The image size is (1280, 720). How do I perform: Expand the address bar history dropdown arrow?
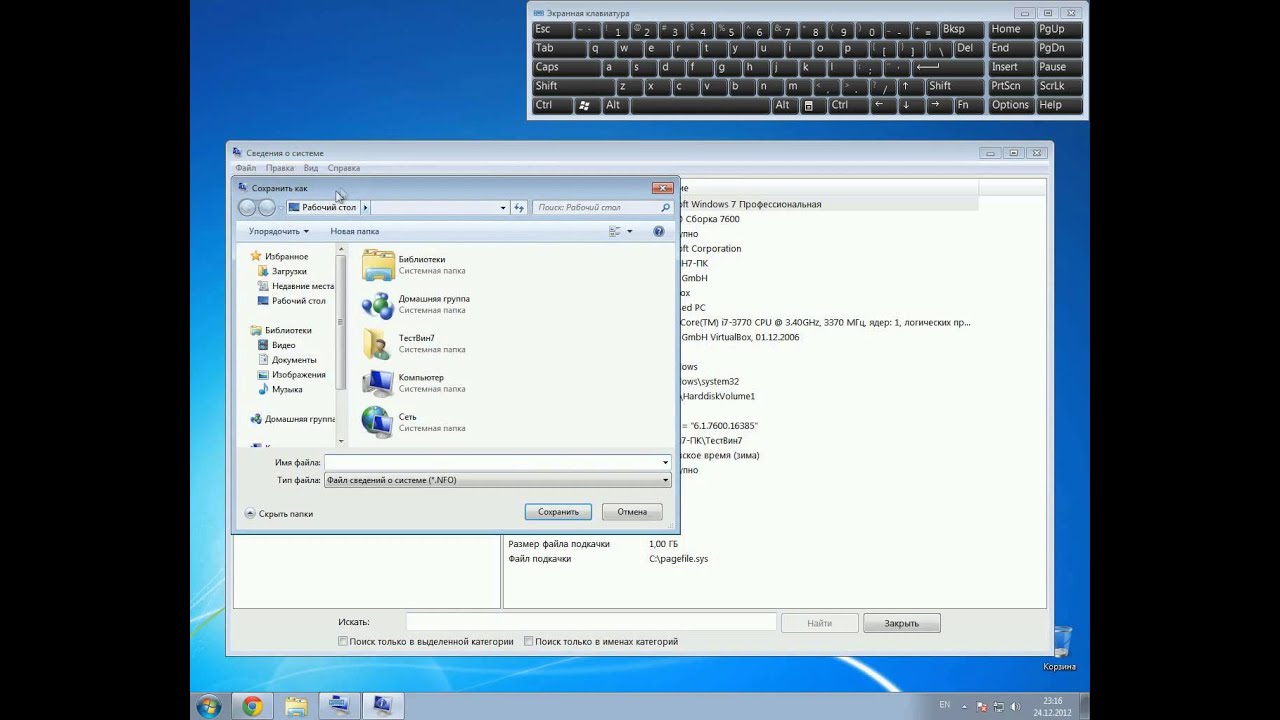pyautogui.click(x=503, y=207)
